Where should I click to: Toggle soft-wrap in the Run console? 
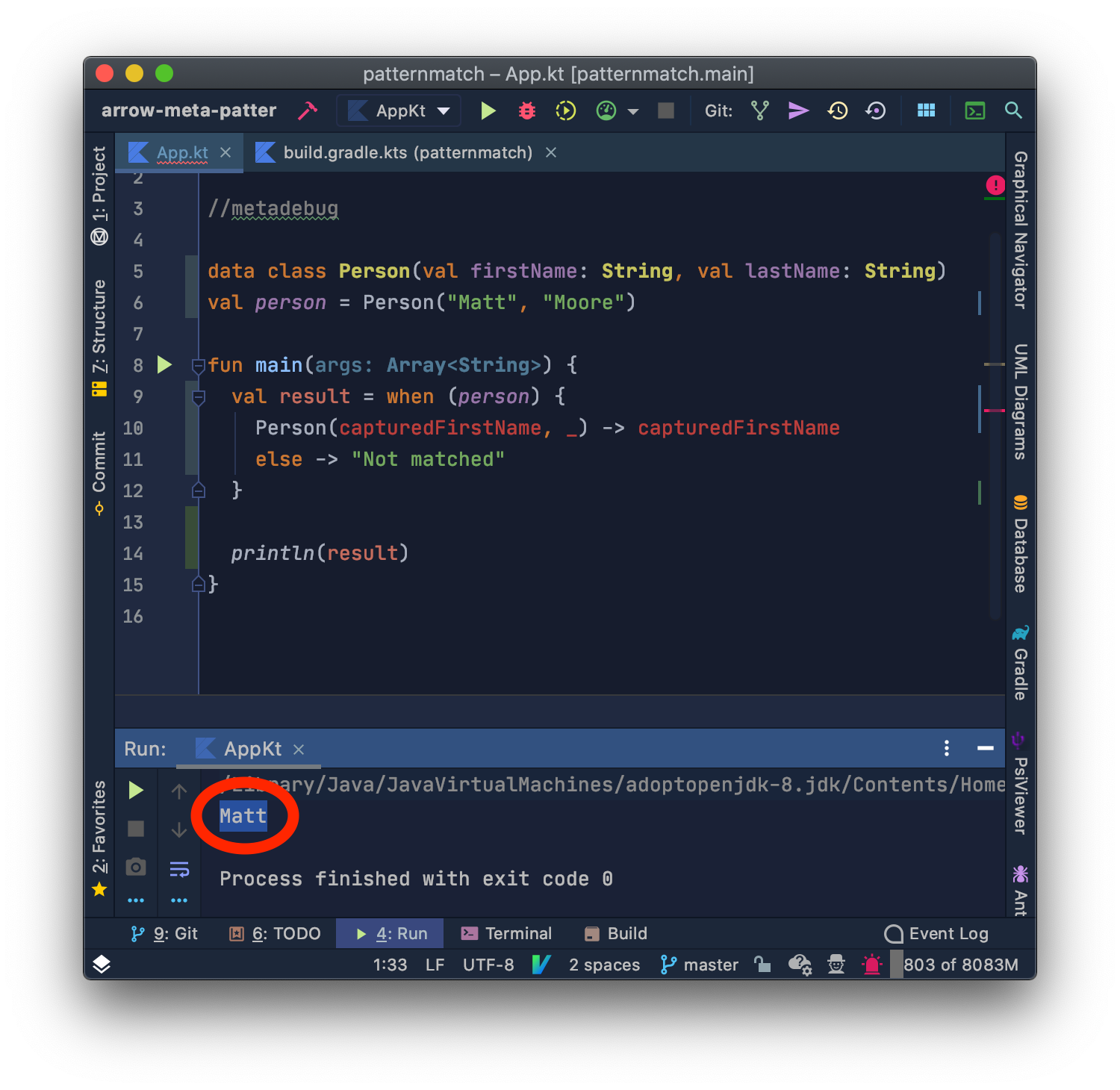point(179,869)
